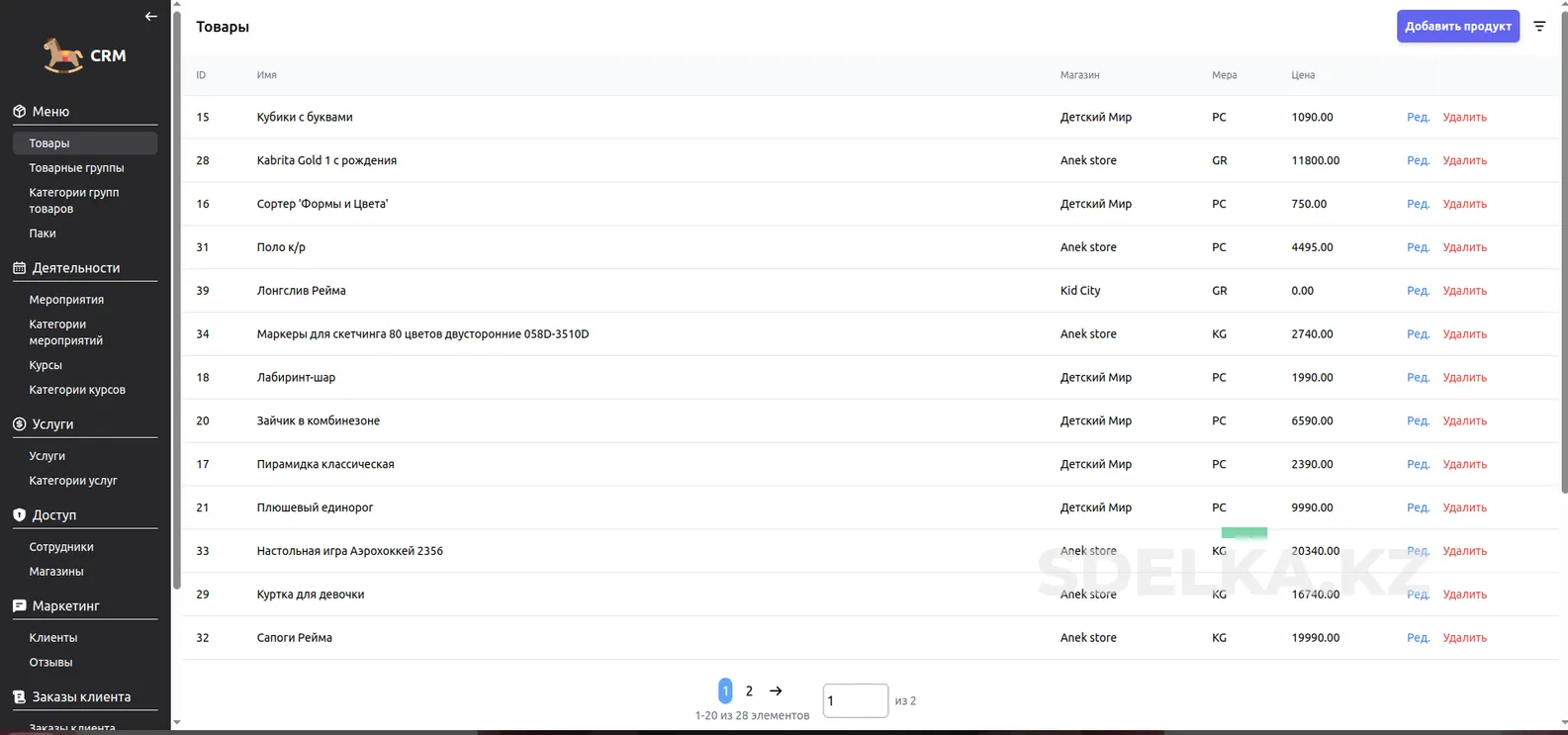
Task: Click the Меню cube icon
Action: (x=19, y=112)
